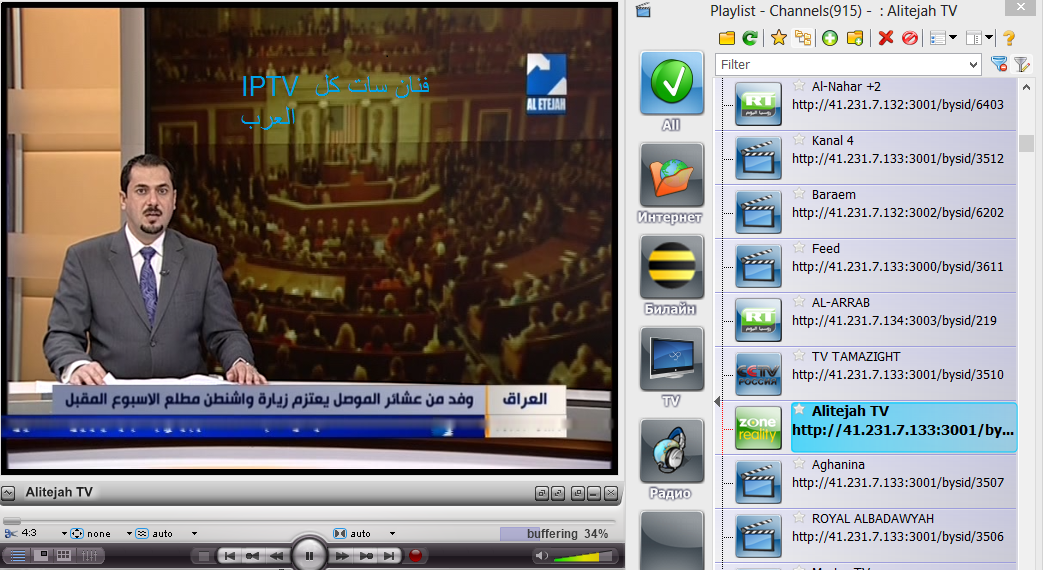Click the rewind button
This screenshot has width=1043, height=570.
(276, 555)
